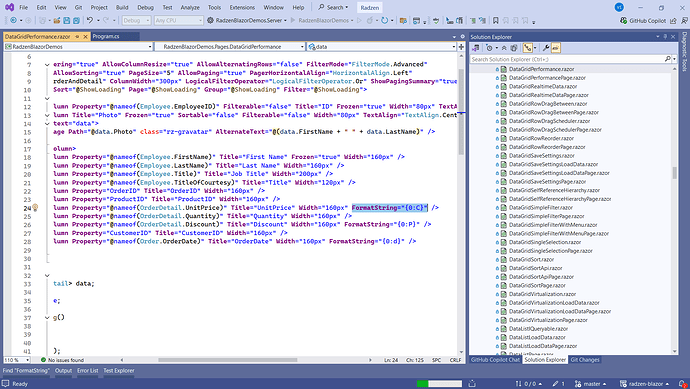Viewport: 690px width, 389px height.
Task: Open the Debug configuration dropdown
Action: [136, 20]
